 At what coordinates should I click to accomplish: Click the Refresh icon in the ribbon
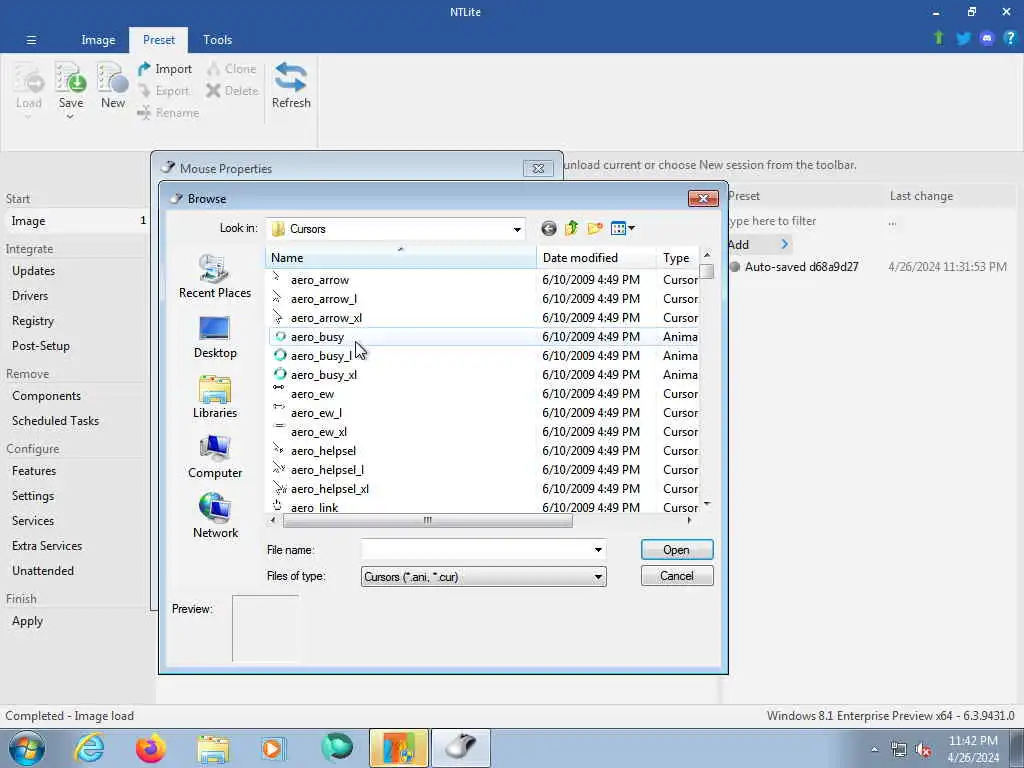tap(291, 78)
